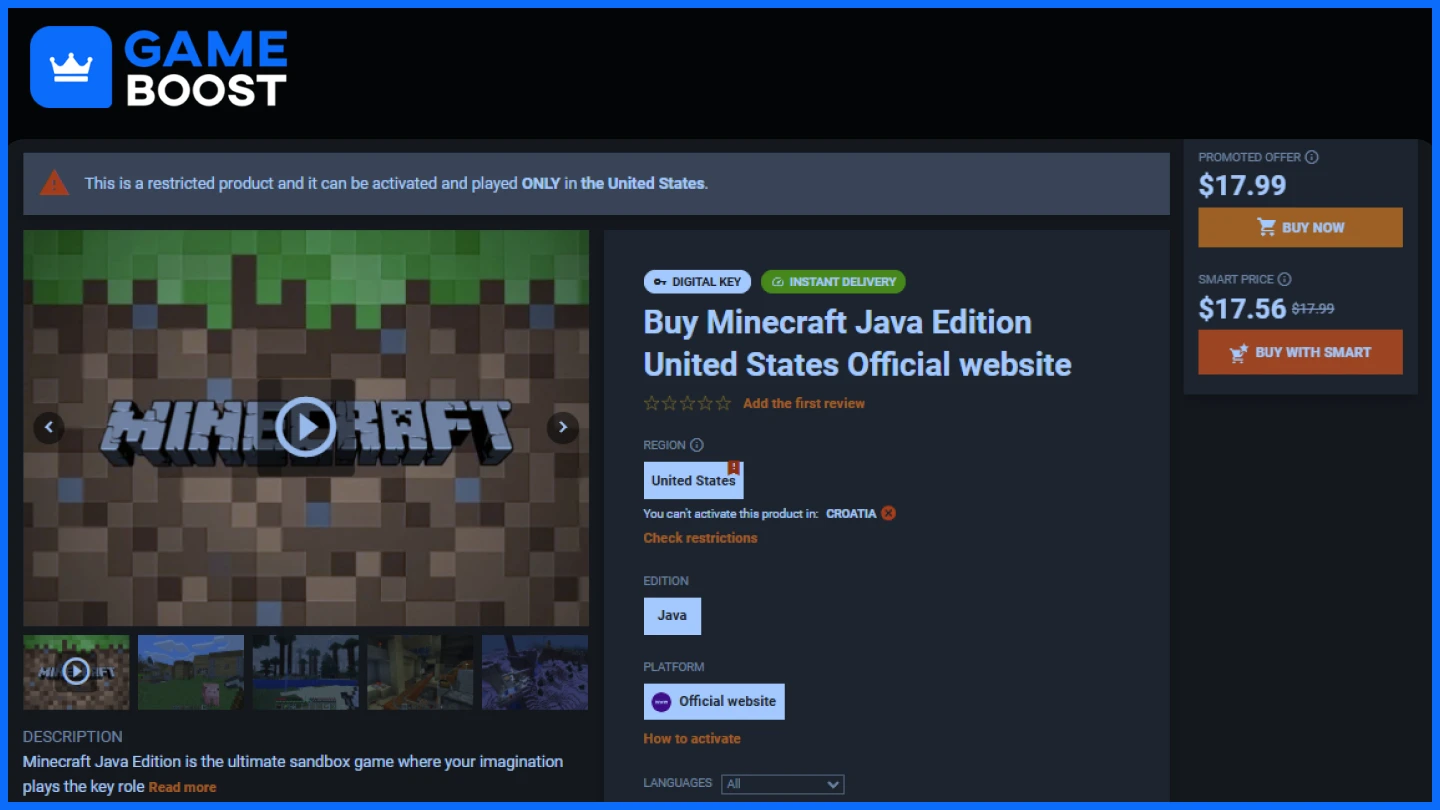Click Buy With Smart button
1440x810 pixels.
pos(1300,352)
